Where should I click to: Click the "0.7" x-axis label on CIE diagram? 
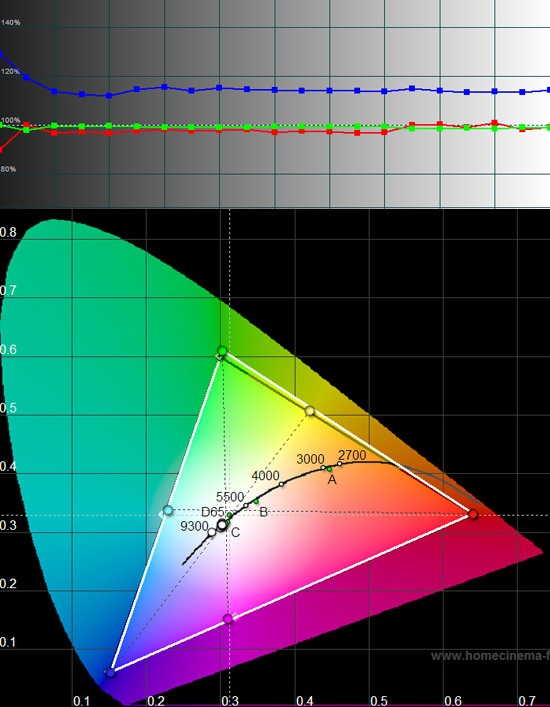(x=527, y=701)
